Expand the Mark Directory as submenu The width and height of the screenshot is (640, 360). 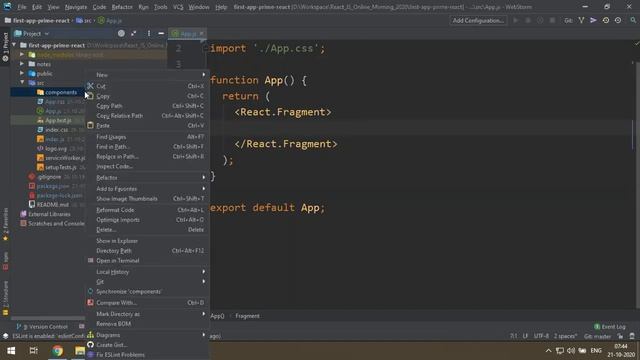tap(147, 314)
